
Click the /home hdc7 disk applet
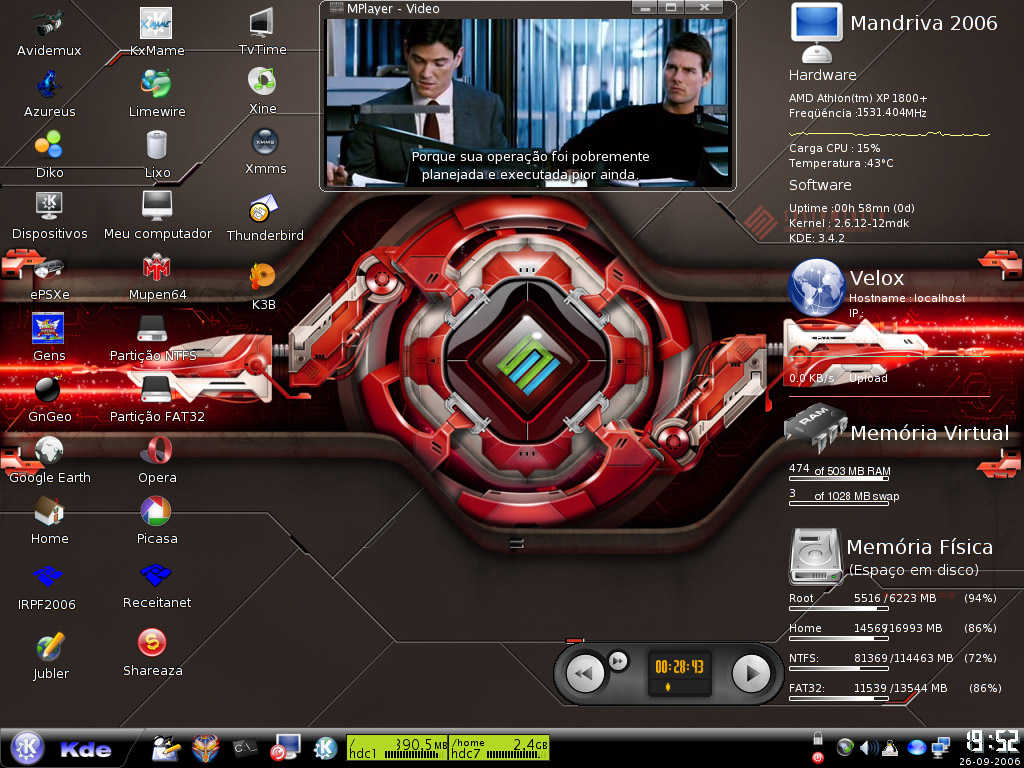tap(498, 747)
